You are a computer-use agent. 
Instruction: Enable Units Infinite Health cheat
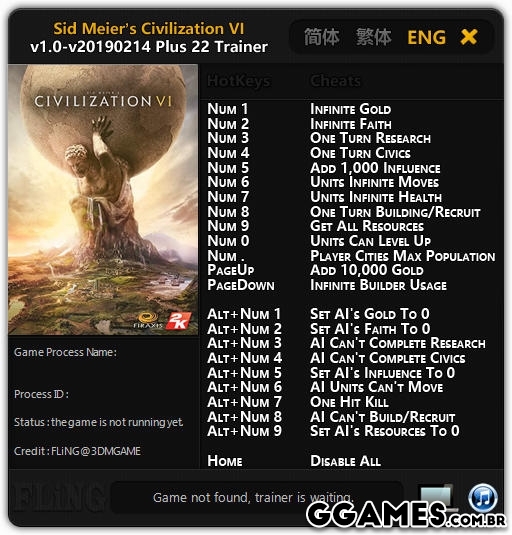click(x=376, y=197)
